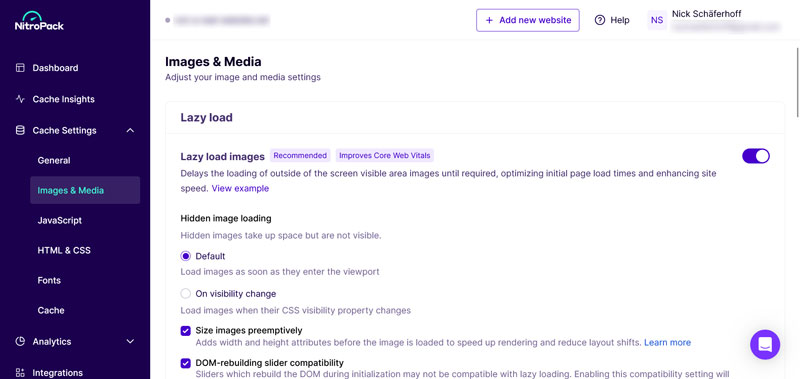The width and height of the screenshot is (800, 379).
Task: Click the Analytics pie chart icon
Action: (20, 341)
